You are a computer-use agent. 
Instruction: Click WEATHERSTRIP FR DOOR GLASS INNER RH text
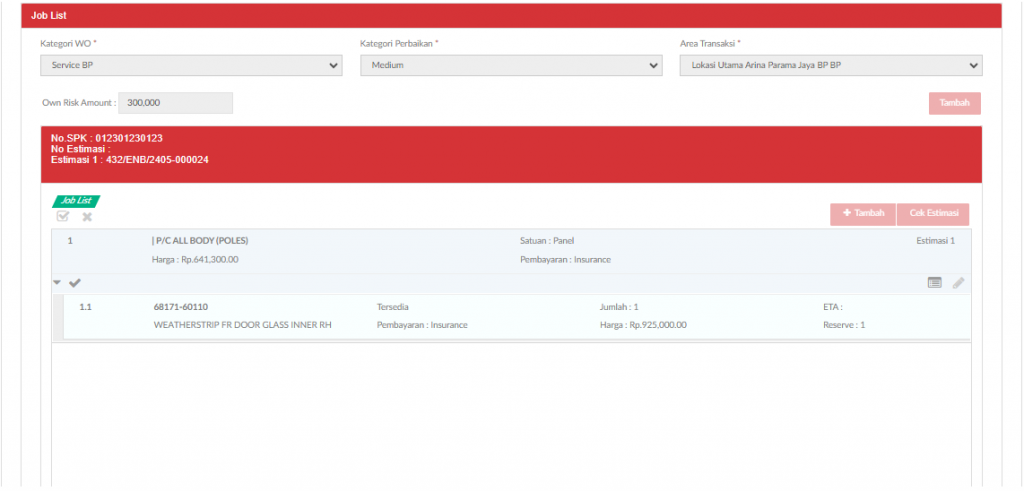coord(243,325)
